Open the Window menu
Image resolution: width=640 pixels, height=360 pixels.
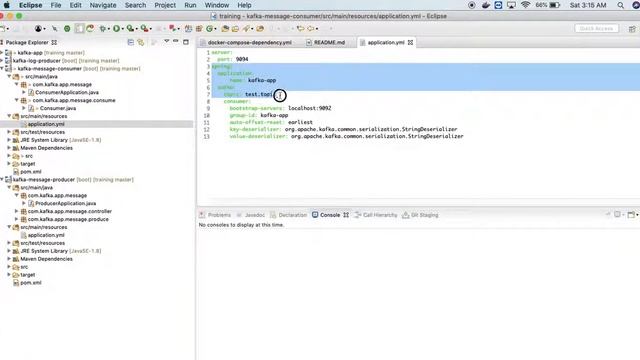[x=217, y=5]
